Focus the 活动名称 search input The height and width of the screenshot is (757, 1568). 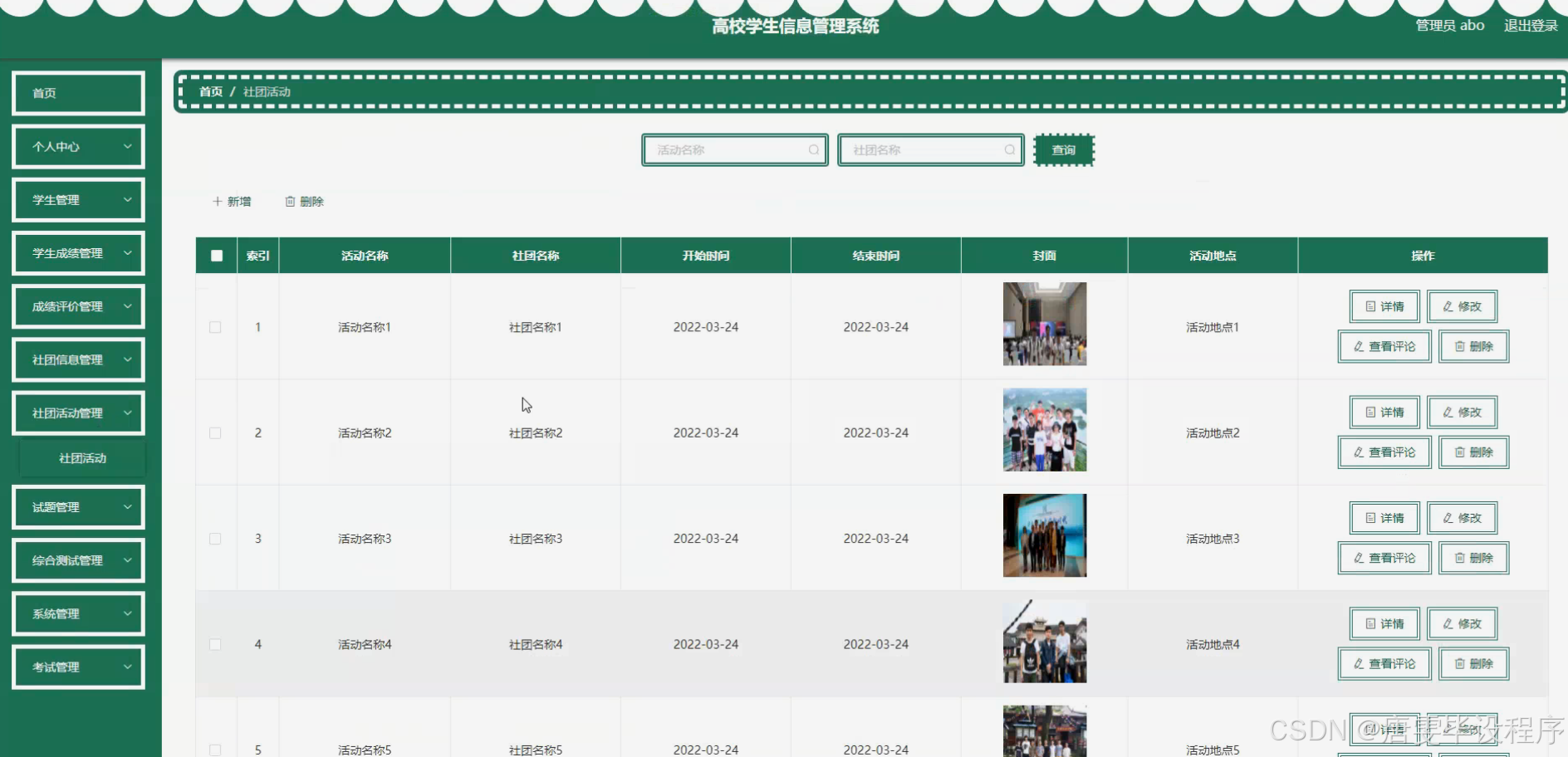coord(735,150)
